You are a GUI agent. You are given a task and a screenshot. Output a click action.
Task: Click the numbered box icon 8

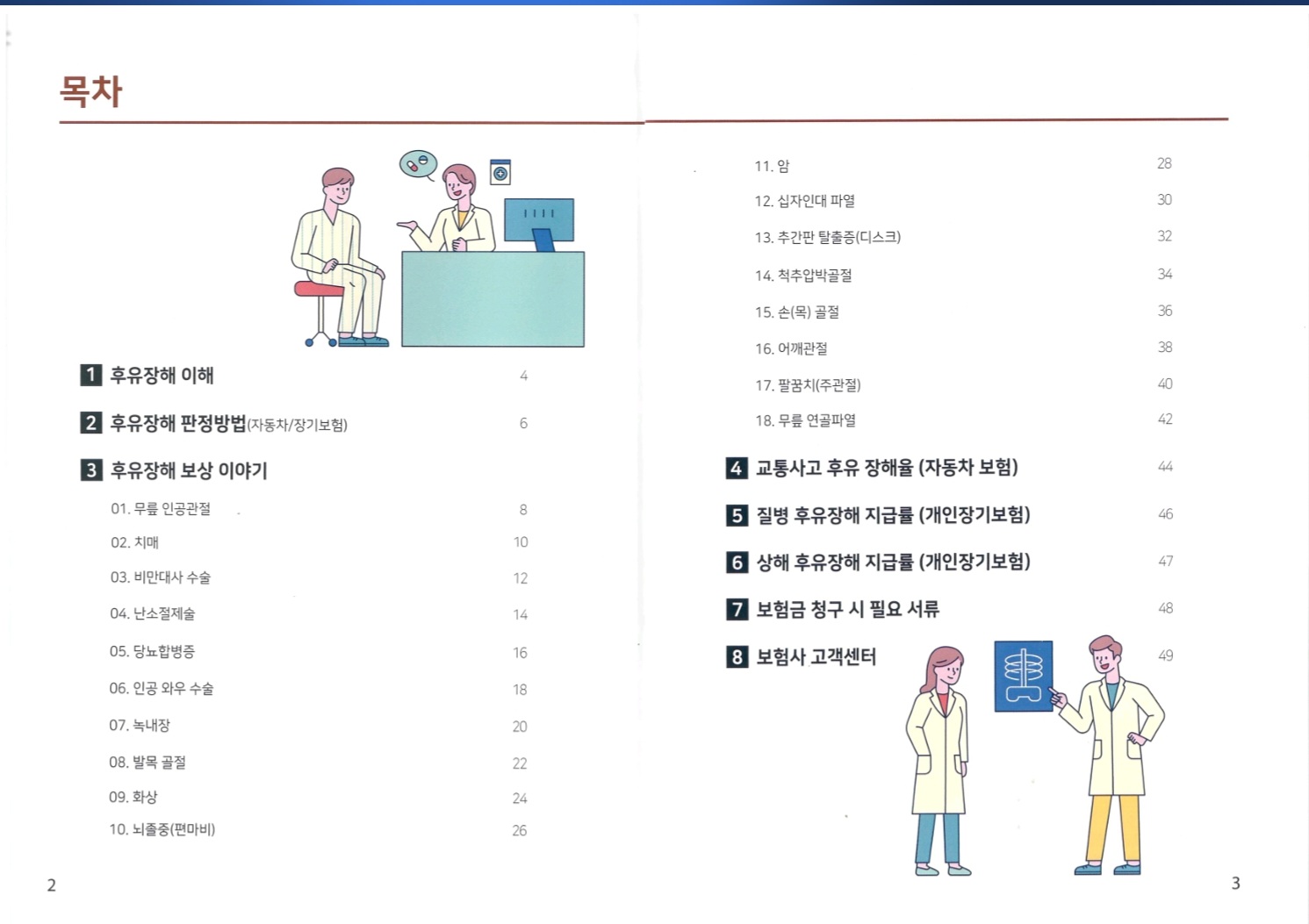[x=737, y=656]
